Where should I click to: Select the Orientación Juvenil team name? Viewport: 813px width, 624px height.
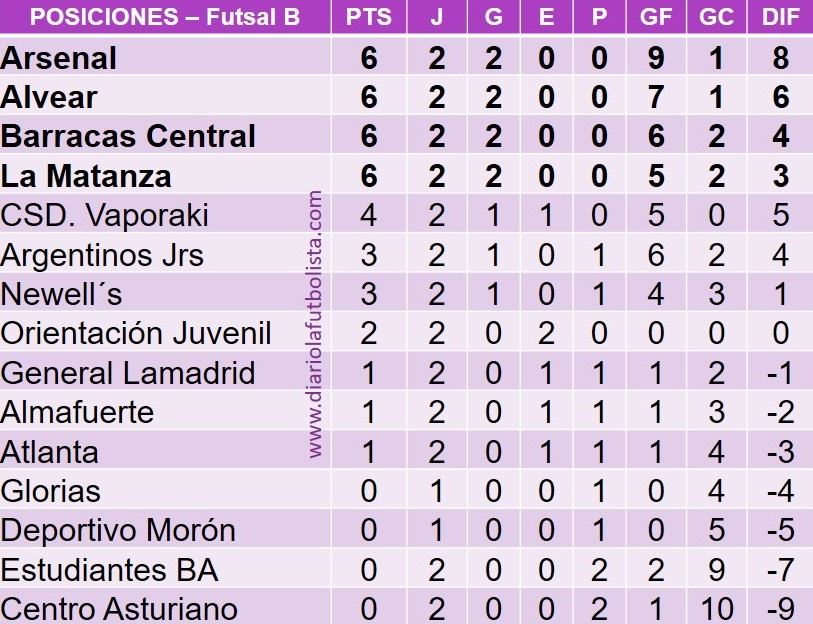136,333
